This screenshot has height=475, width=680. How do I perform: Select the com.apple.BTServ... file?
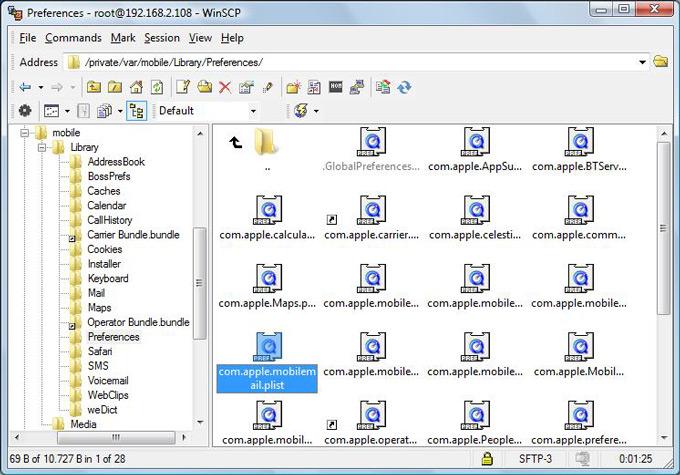click(579, 150)
